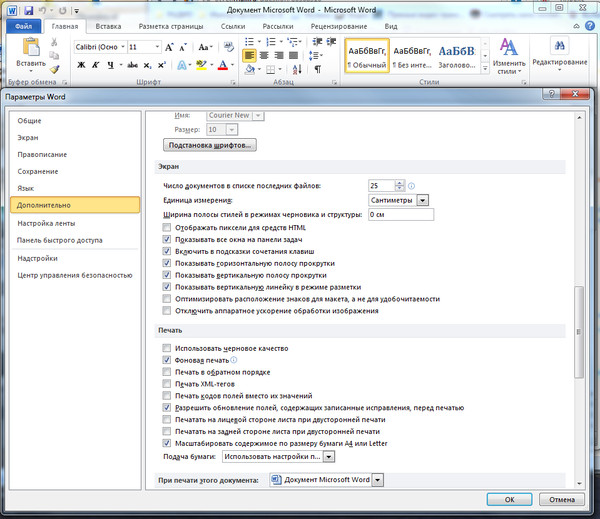This screenshot has height=519, width=600.
Task: Uncheck 'Показывать все окна на панели задач'
Action: tap(166, 240)
